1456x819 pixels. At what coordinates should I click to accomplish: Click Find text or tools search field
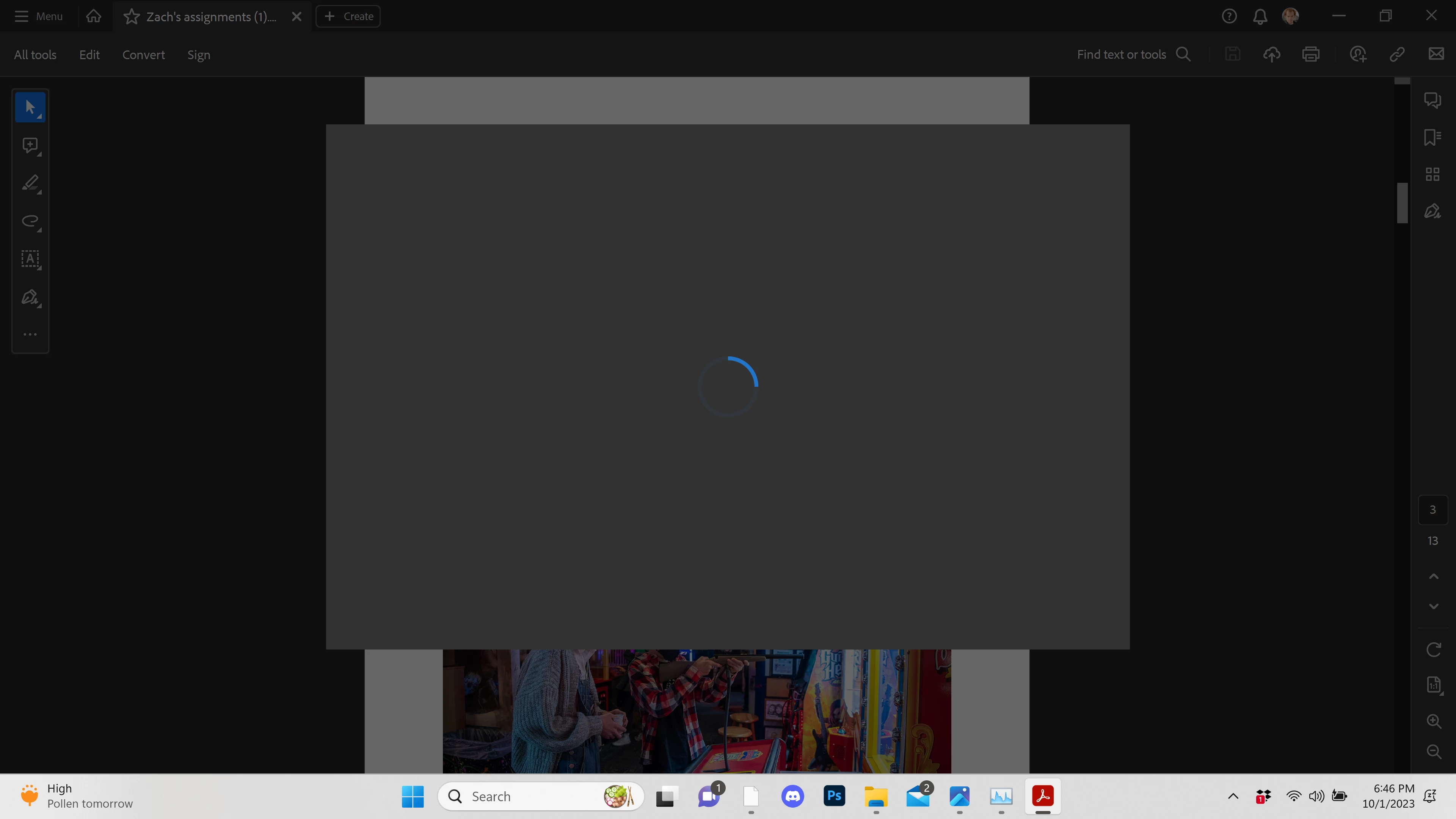coord(1122,55)
